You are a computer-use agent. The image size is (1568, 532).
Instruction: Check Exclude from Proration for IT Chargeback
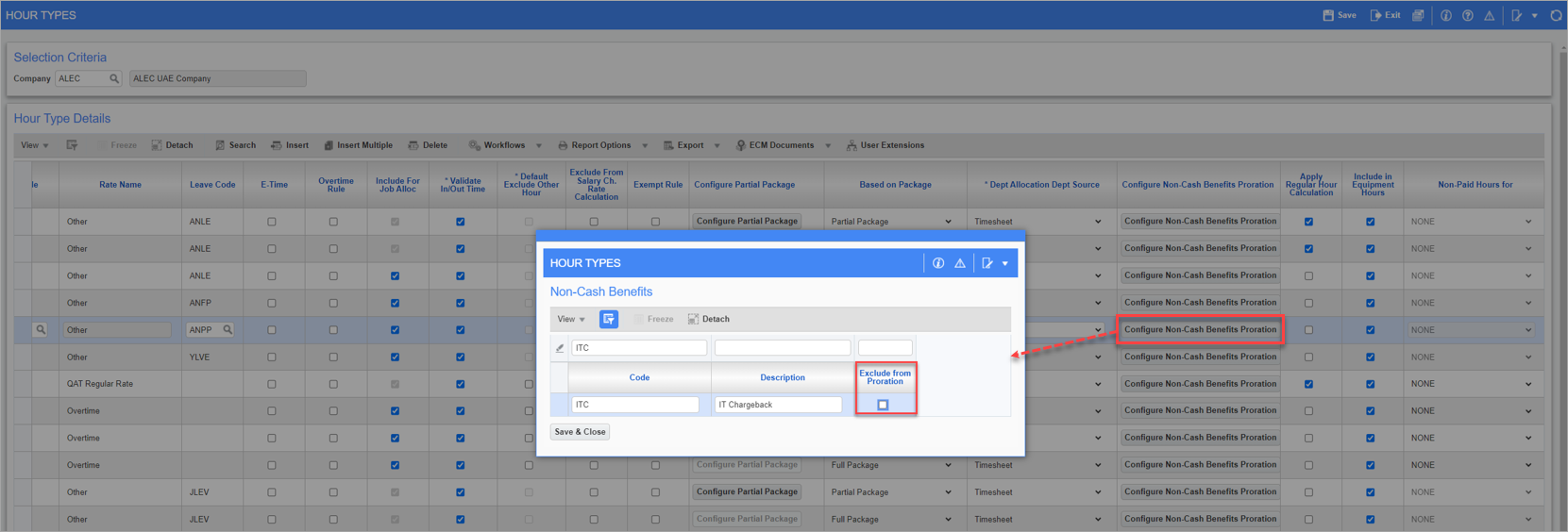click(x=884, y=405)
